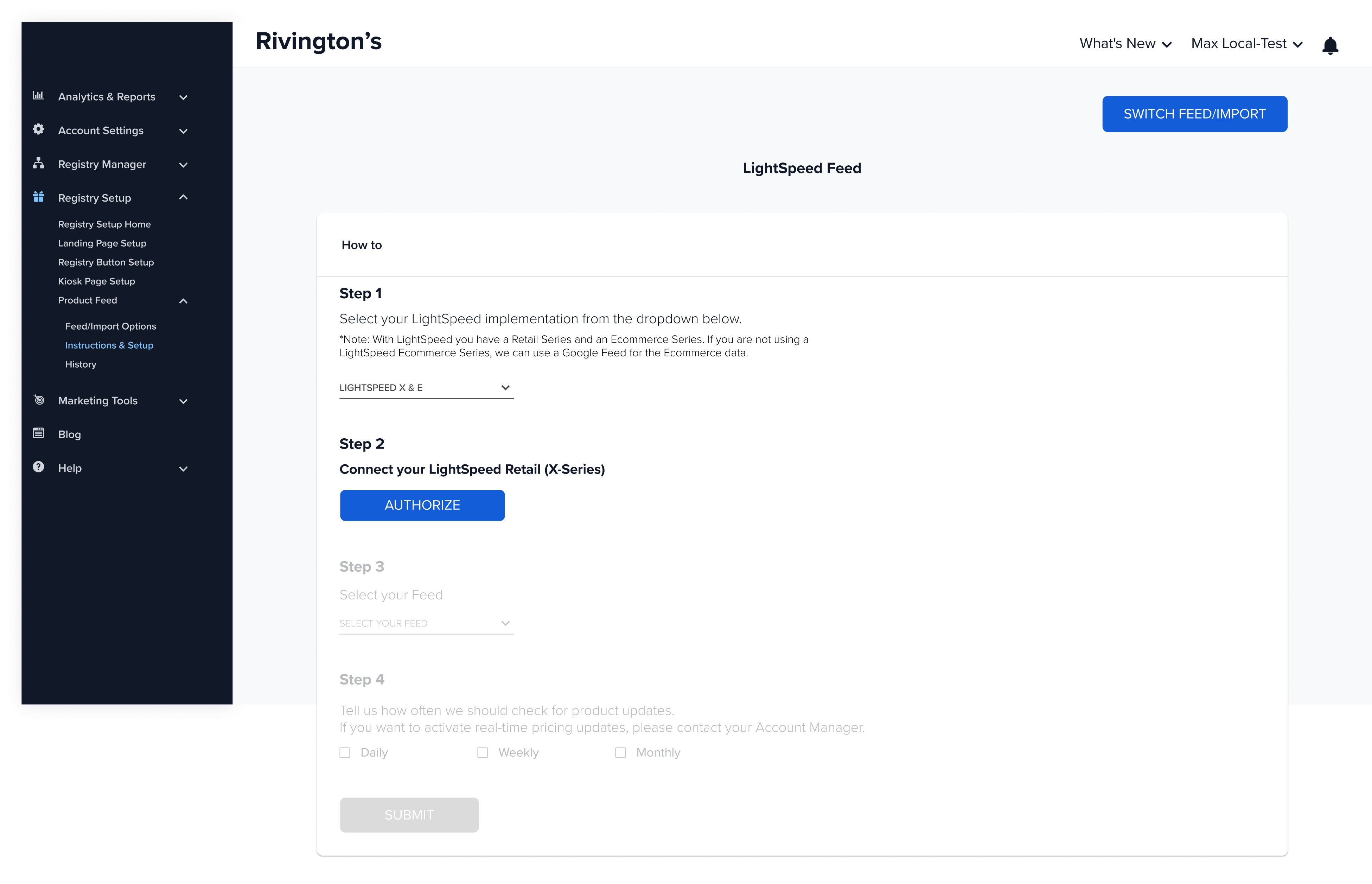Image resolution: width=1372 pixels, height=884 pixels.
Task: Click the Authorize button
Action: click(422, 505)
